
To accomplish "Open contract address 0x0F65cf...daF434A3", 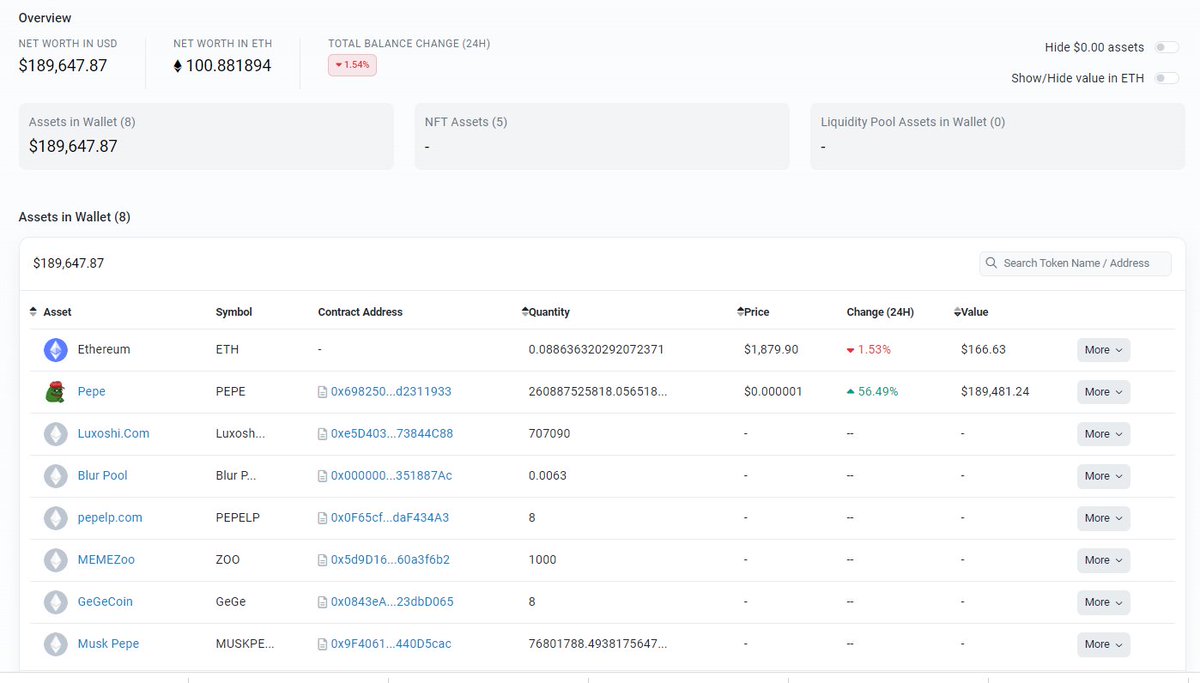I will pyautogui.click(x=390, y=518).
